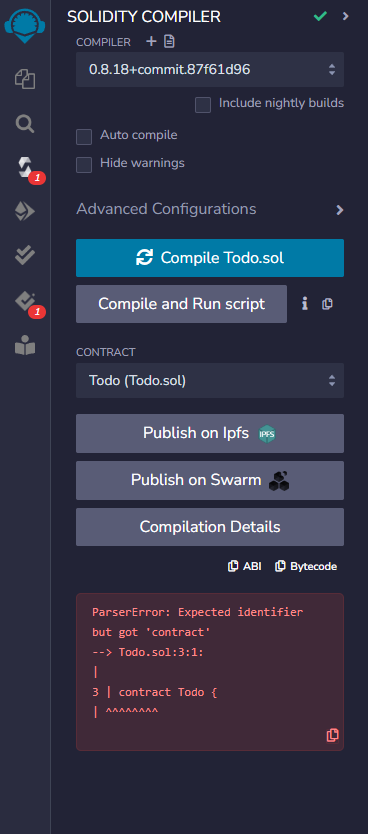Copy script icon beside Compile and Run
This screenshot has height=834, width=368.
328,304
